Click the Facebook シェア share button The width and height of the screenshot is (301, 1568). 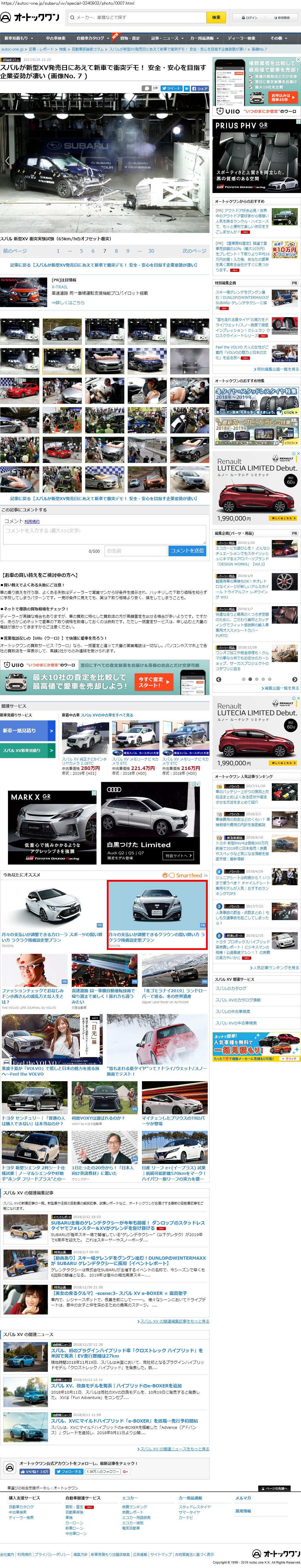pos(200,88)
